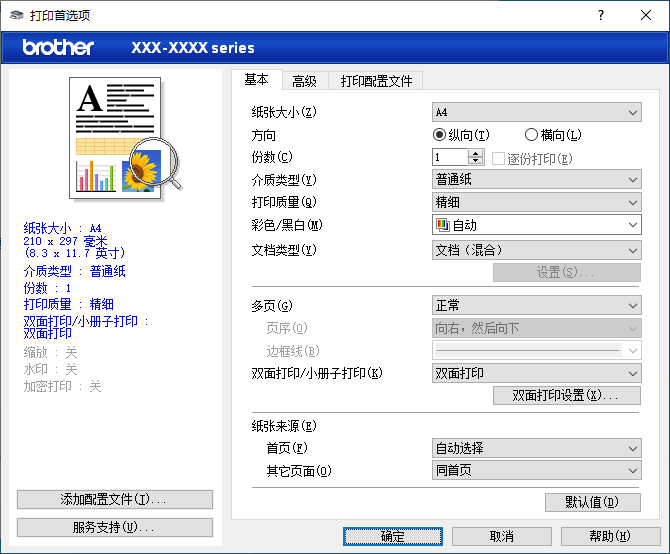The width and height of the screenshot is (670, 554).
Task: Click the question mark help icon
Action: [601, 15]
